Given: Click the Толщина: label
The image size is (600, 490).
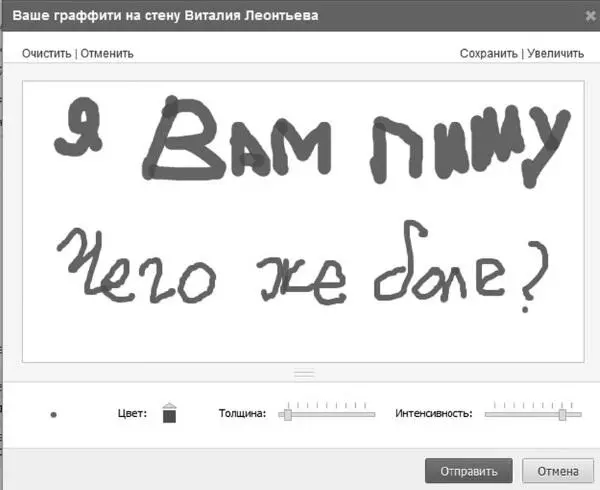Looking at the screenshot, I should click(242, 413).
